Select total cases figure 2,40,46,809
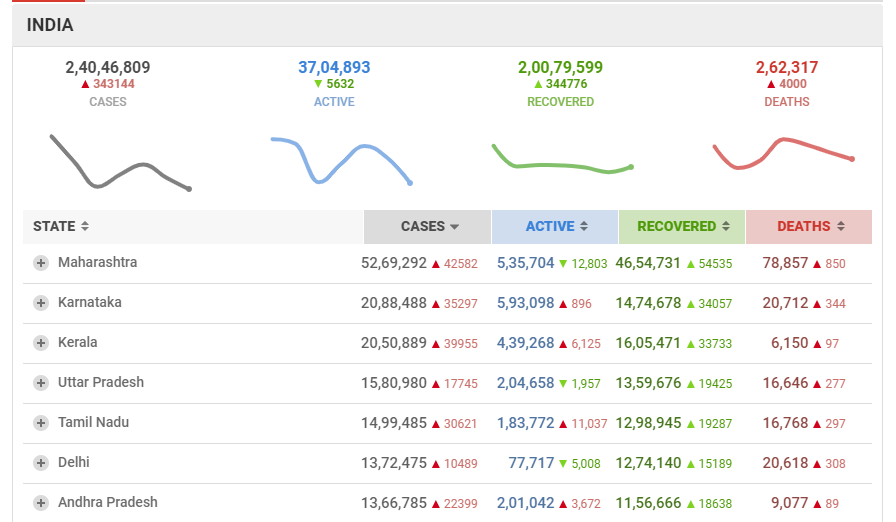 pos(107,67)
